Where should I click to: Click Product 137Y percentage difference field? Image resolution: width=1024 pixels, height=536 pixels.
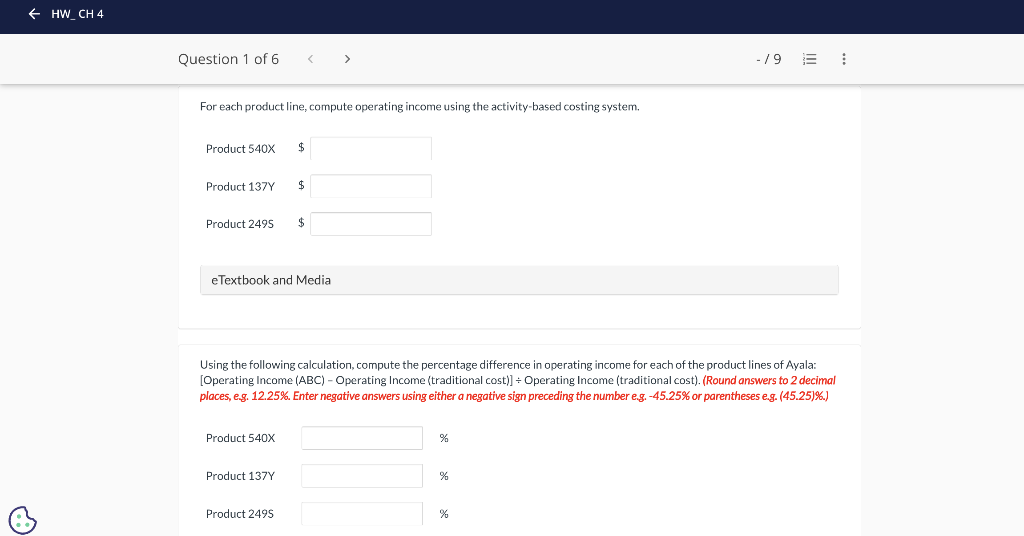(x=362, y=476)
